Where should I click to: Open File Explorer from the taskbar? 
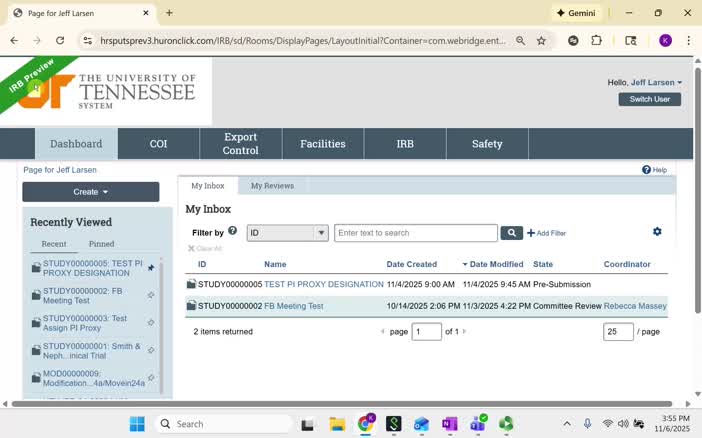[x=337, y=424]
